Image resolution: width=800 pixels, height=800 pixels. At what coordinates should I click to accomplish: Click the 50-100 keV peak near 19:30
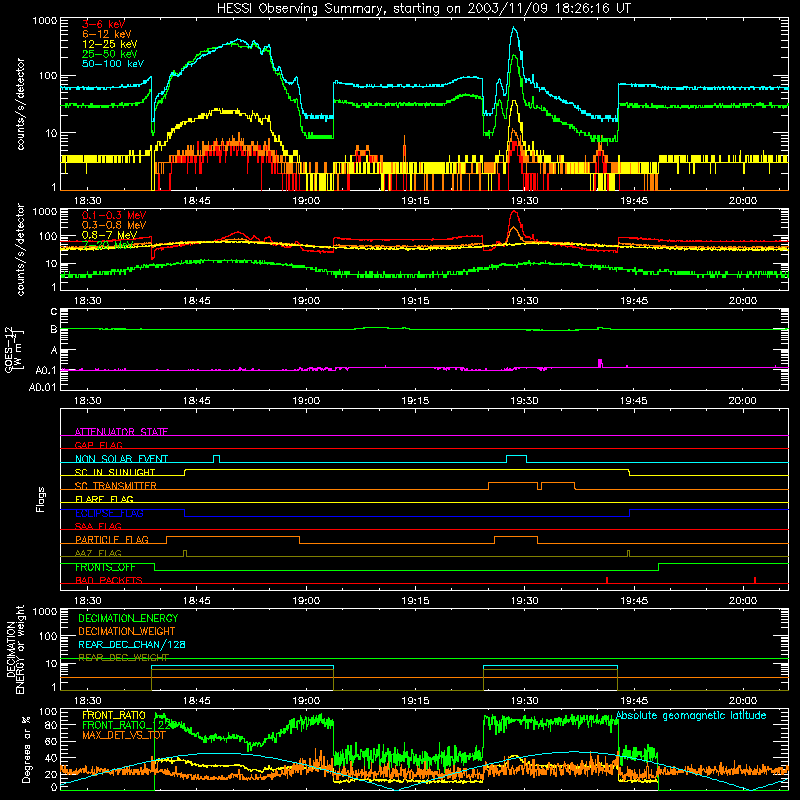[x=514, y=30]
